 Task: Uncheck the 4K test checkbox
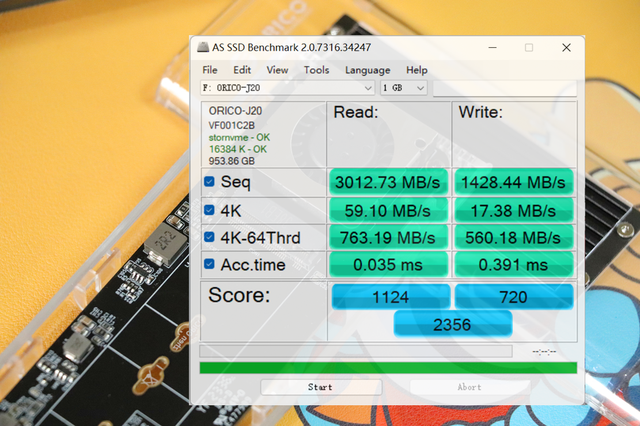(209, 210)
